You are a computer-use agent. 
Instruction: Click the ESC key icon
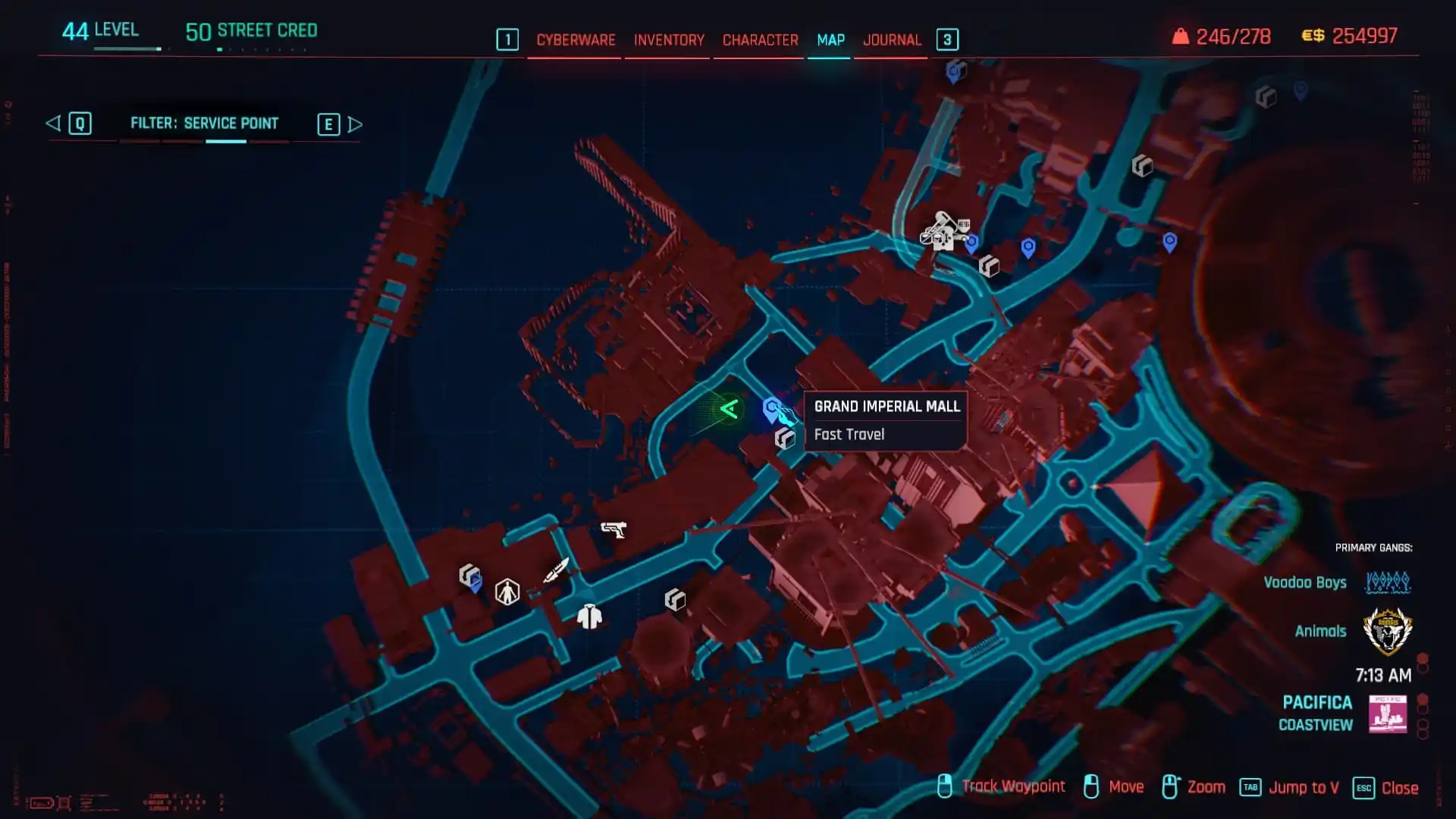pos(1363,788)
